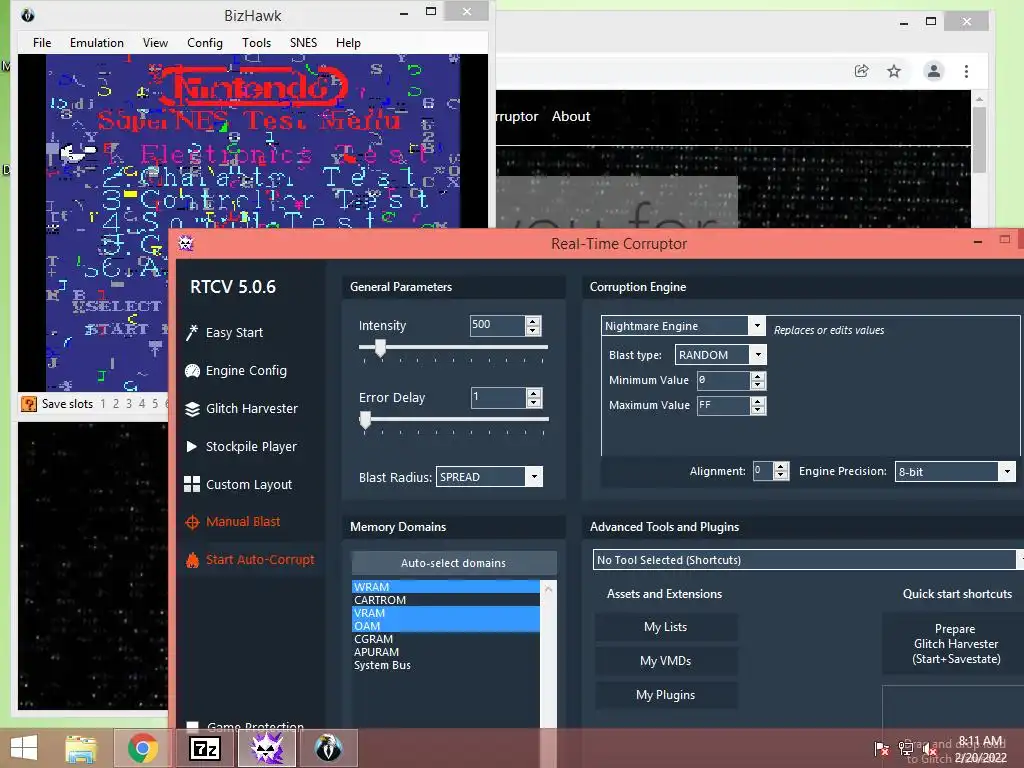Click Prepare Glitch Harvester shortcut button
The height and width of the screenshot is (768, 1024).
(955, 644)
